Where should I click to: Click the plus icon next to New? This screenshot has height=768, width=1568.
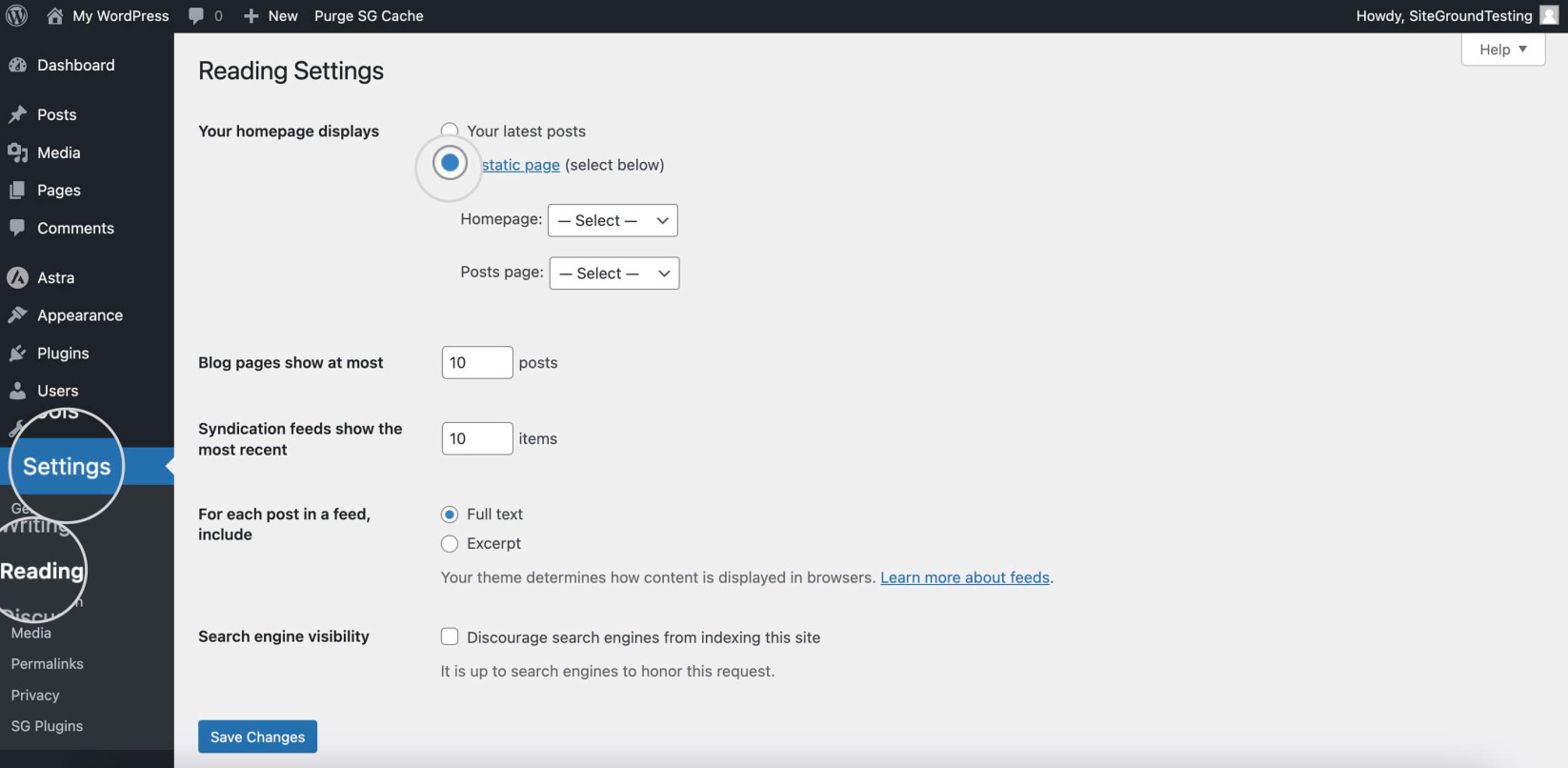[251, 16]
